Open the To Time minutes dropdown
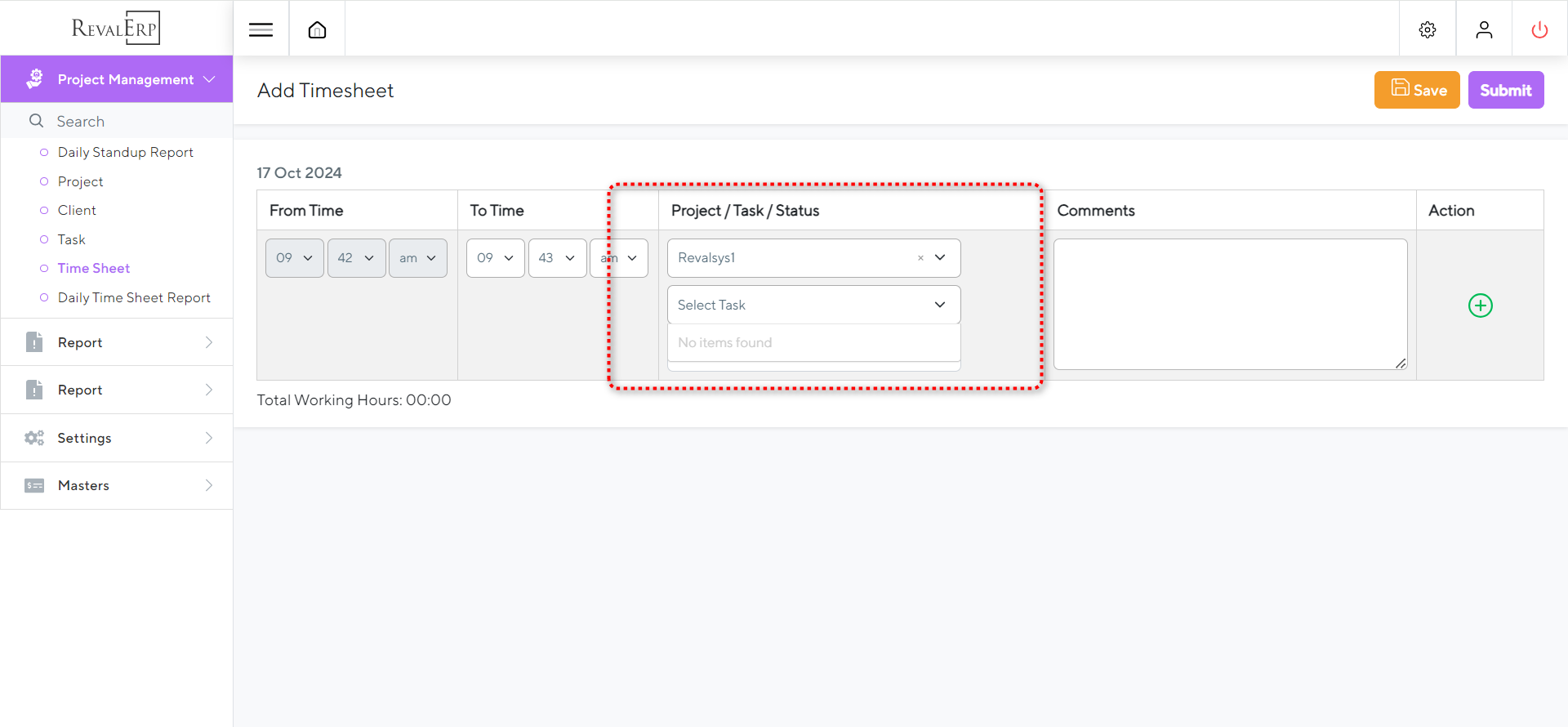This screenshot has height=727, width=1568. click(x=557, y=258)
